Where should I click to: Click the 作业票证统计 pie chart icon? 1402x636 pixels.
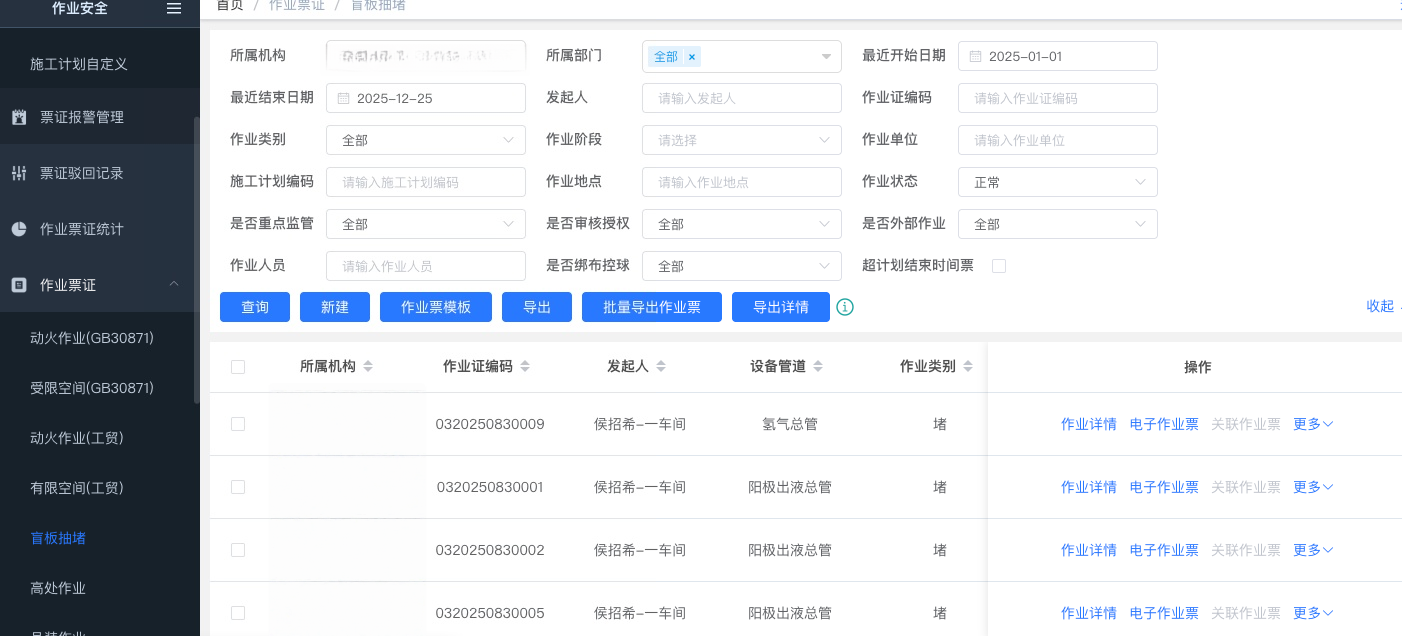pos(19,229)
